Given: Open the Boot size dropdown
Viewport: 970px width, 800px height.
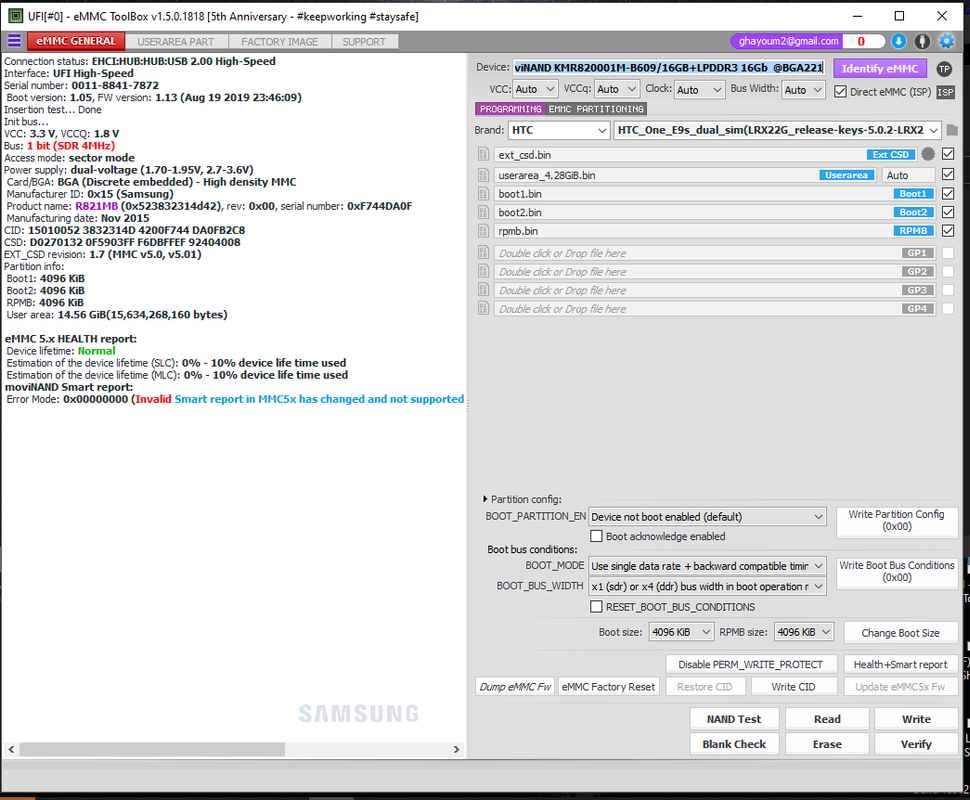Looking at the screenshot, I should [681, 632].
